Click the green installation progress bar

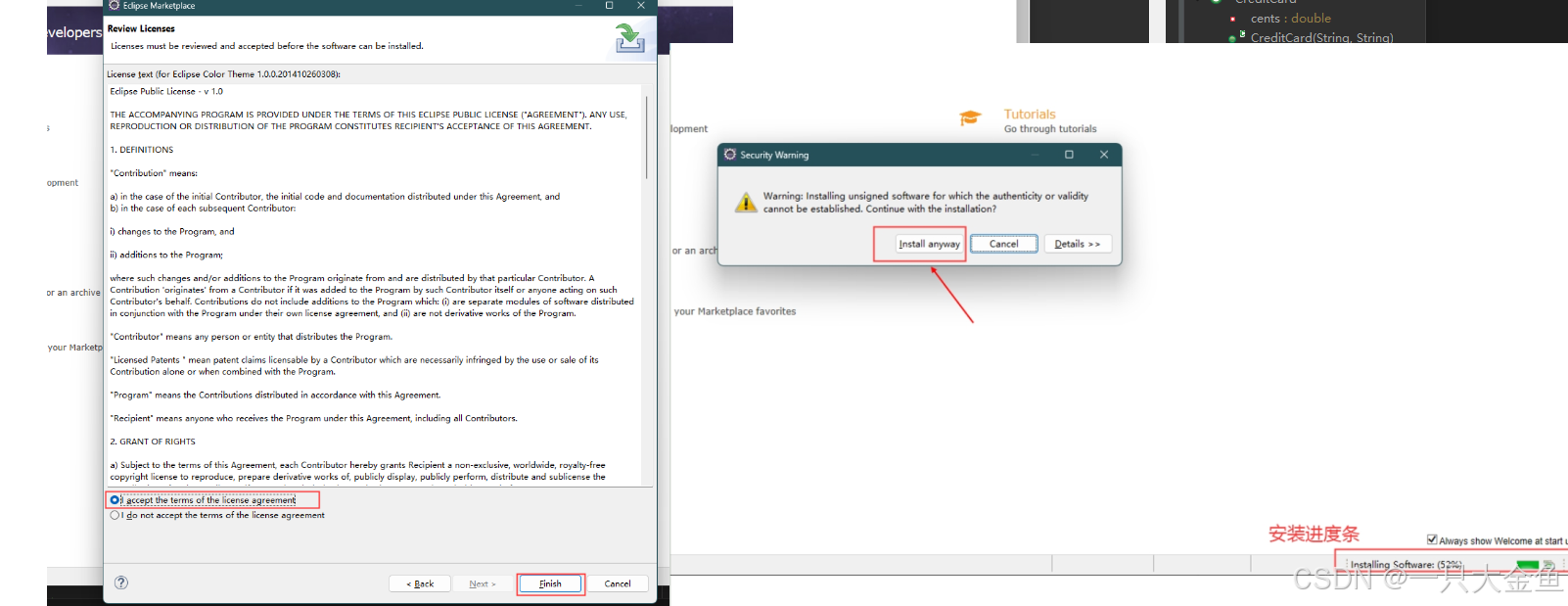coord(1527,565)
